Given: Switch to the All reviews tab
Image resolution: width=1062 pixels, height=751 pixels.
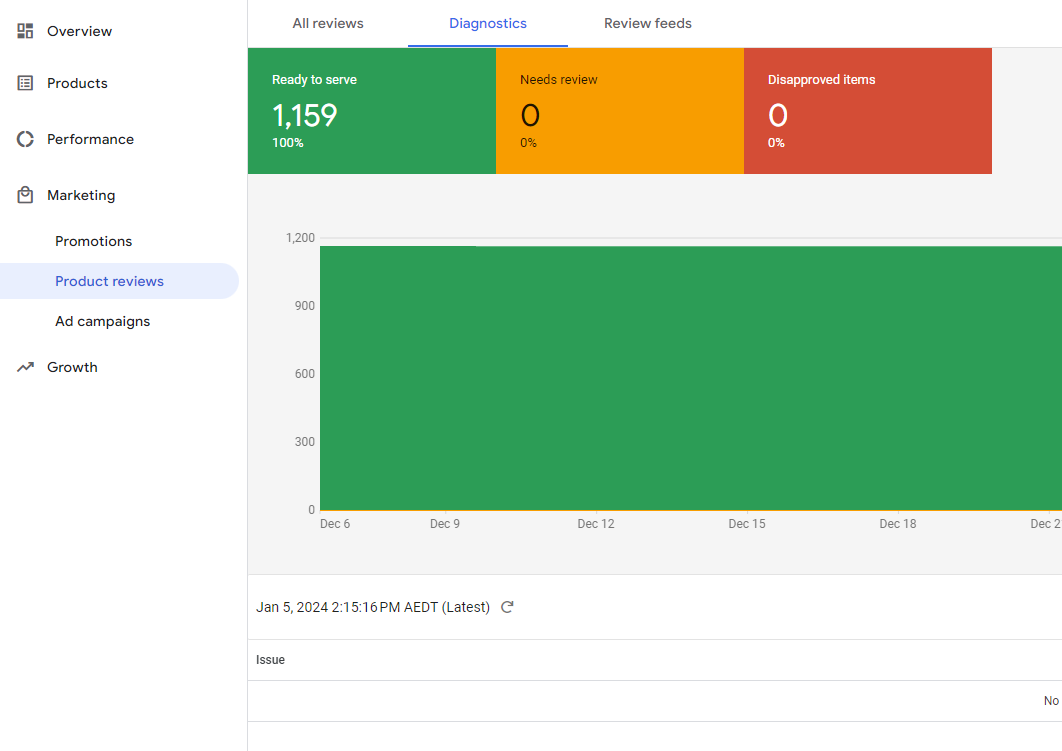Looking at the screenshot, I should coord(328,24).
